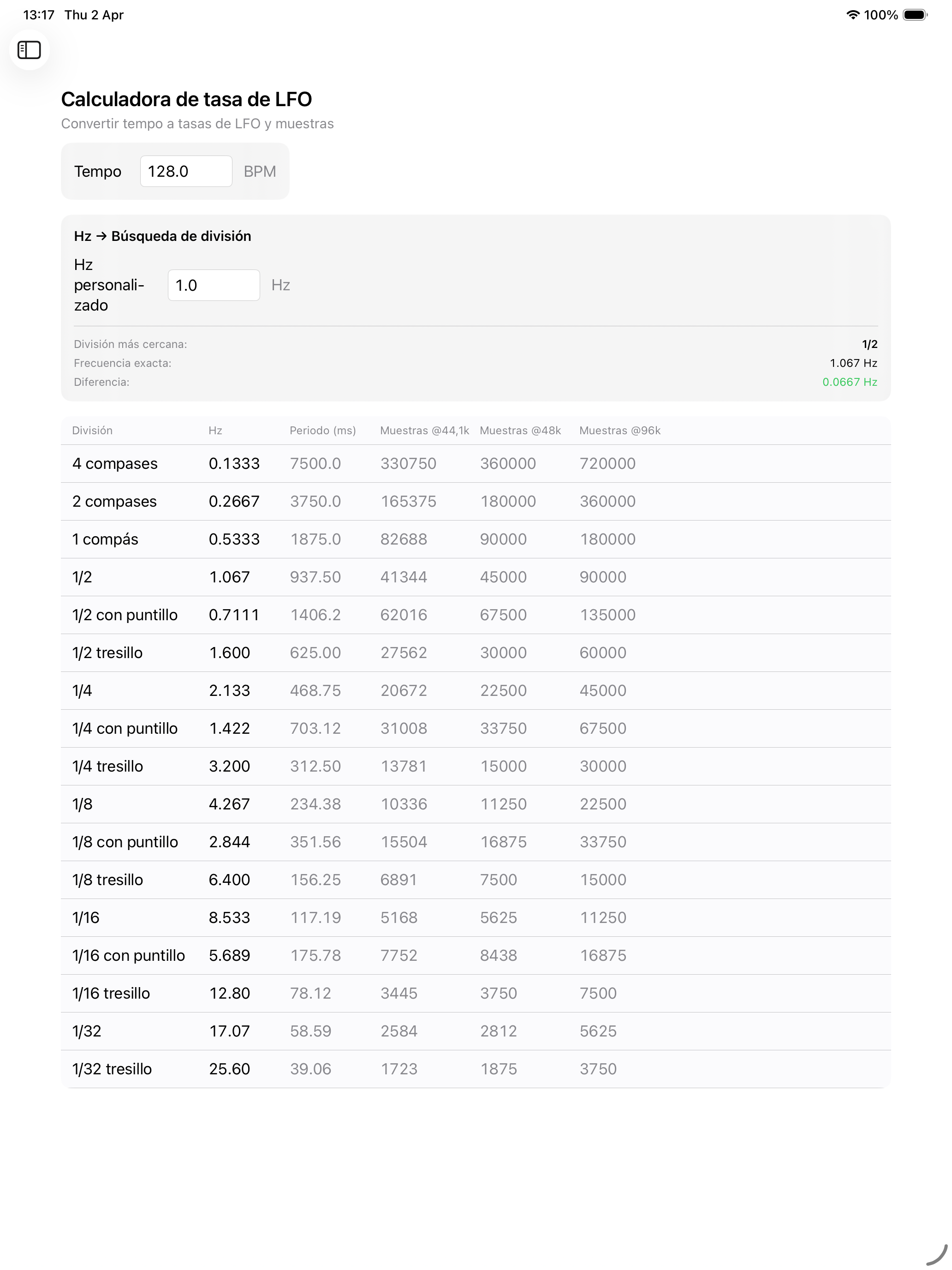Select the 1/8 con puntillo row

[476, 842]
